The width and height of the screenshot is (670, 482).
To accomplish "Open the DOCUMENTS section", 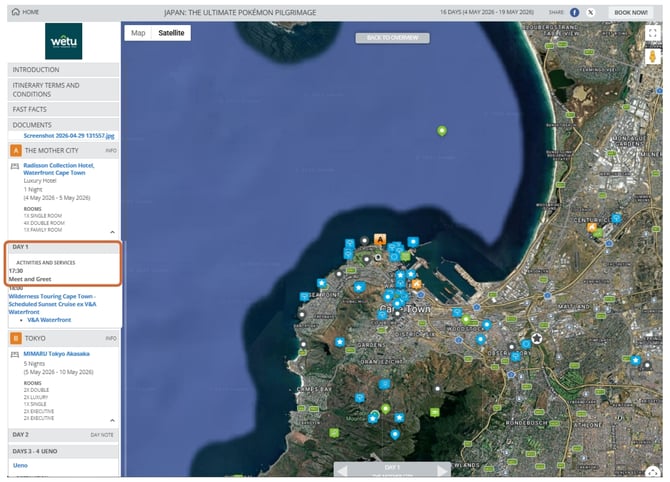I will [x=63, y=125].
